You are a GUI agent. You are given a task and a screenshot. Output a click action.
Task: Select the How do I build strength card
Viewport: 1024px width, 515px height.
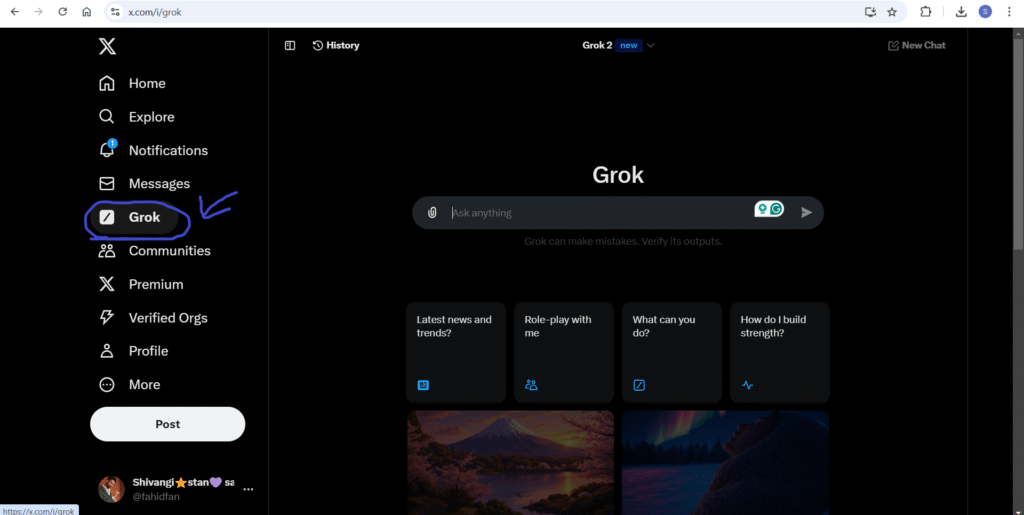point(780,352)
